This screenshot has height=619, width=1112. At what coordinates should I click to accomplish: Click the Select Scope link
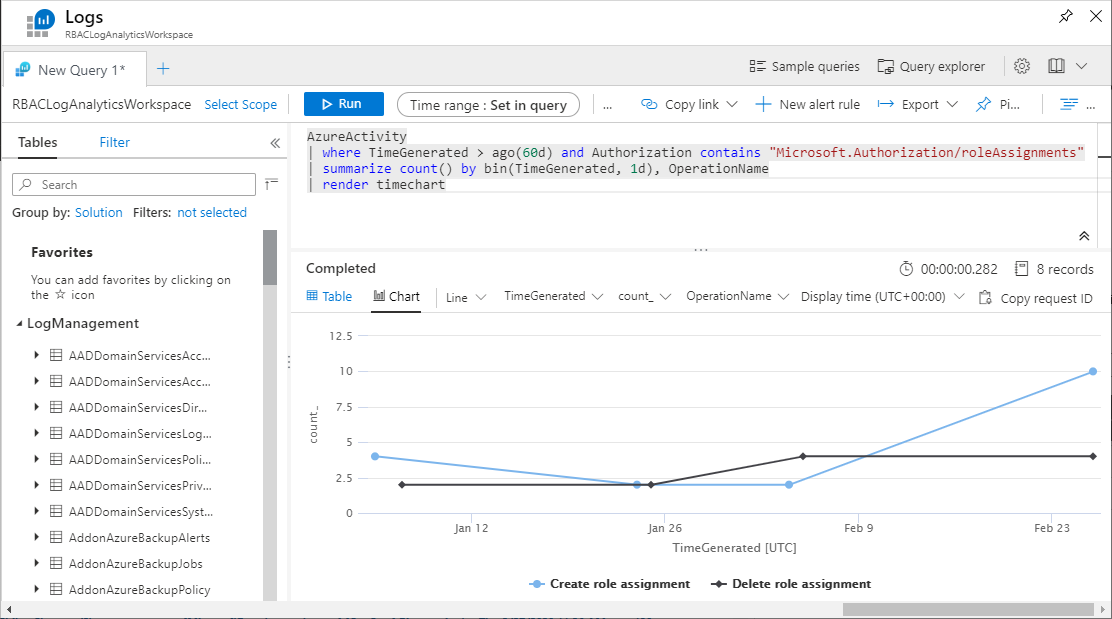point(240,104)
